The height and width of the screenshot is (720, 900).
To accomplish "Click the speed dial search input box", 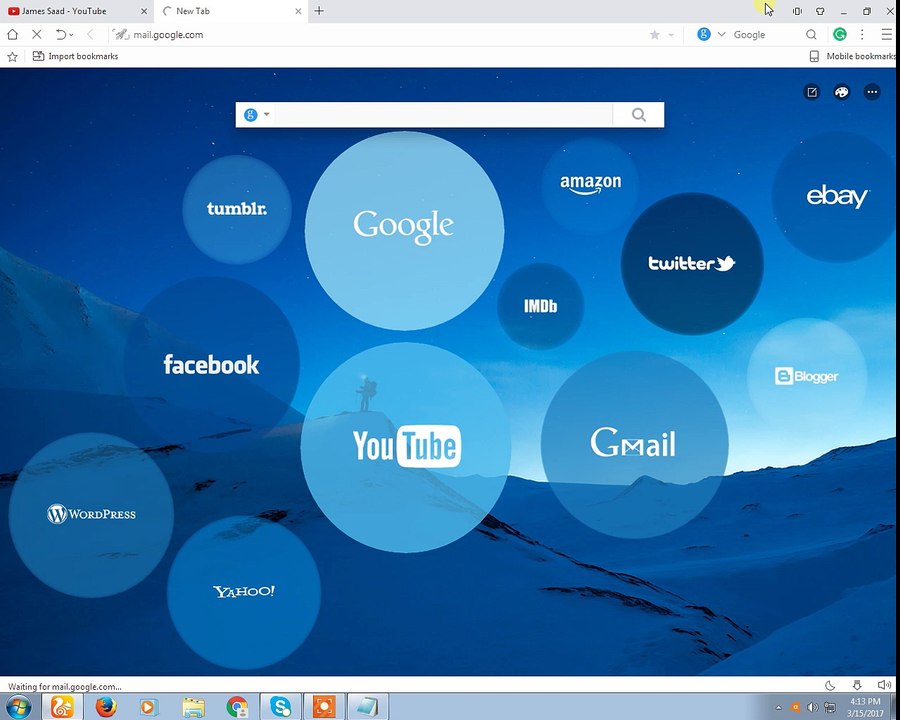I will pyautogui.click(x=442, y=115).
